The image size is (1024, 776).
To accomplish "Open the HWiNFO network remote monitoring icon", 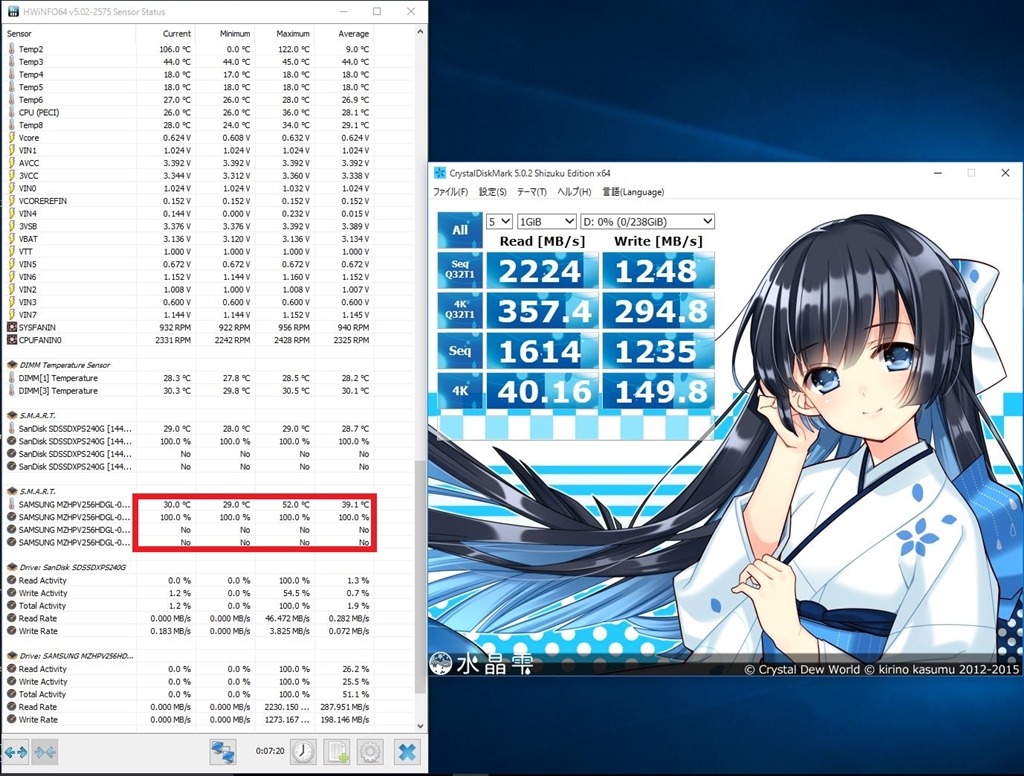I will click(x=223, y=752).
